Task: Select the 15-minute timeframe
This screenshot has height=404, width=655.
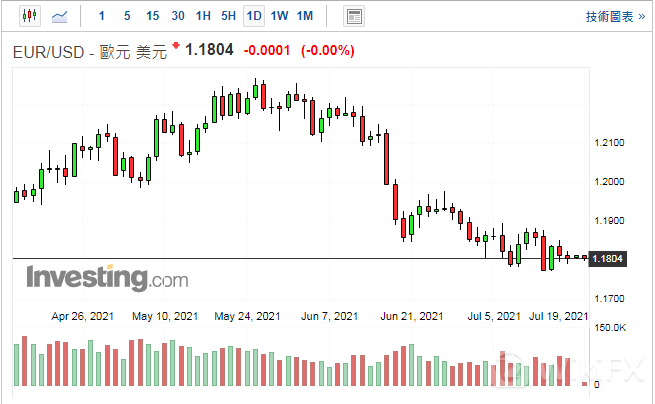Action: pos(152,16)
